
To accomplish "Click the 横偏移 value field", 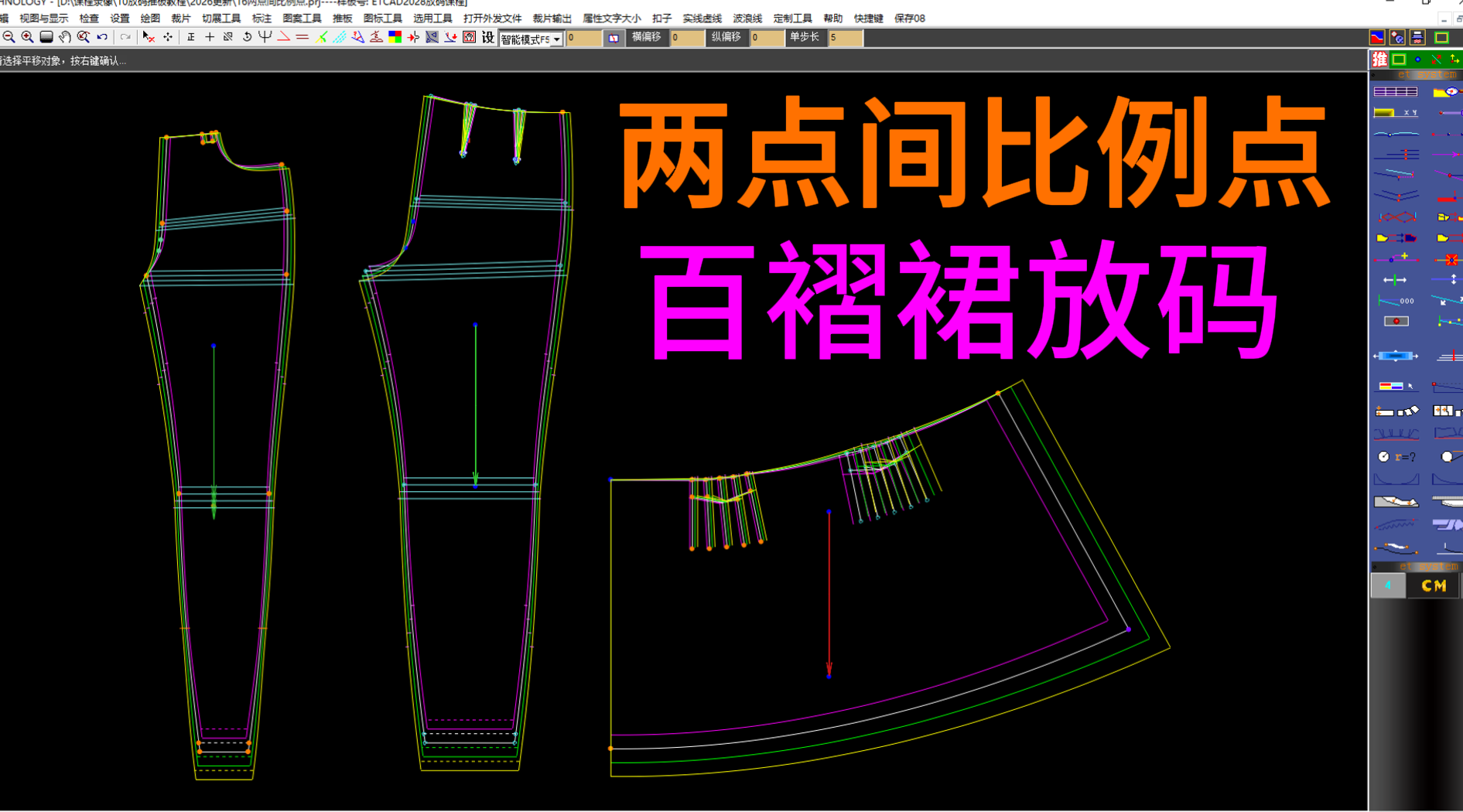I will pos(686,38).
